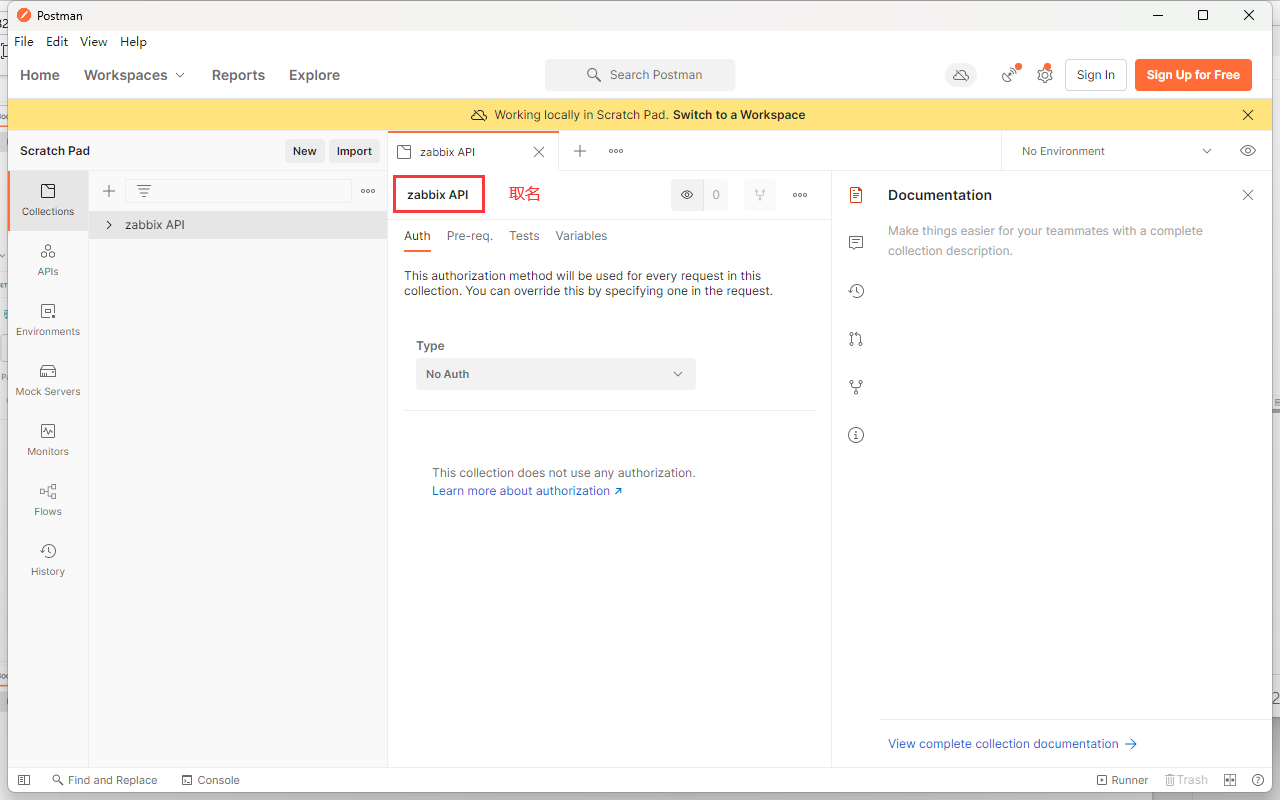Click Sign Up for Free button
This screenshot has height=800, width=1280.
coord(1193,75)
